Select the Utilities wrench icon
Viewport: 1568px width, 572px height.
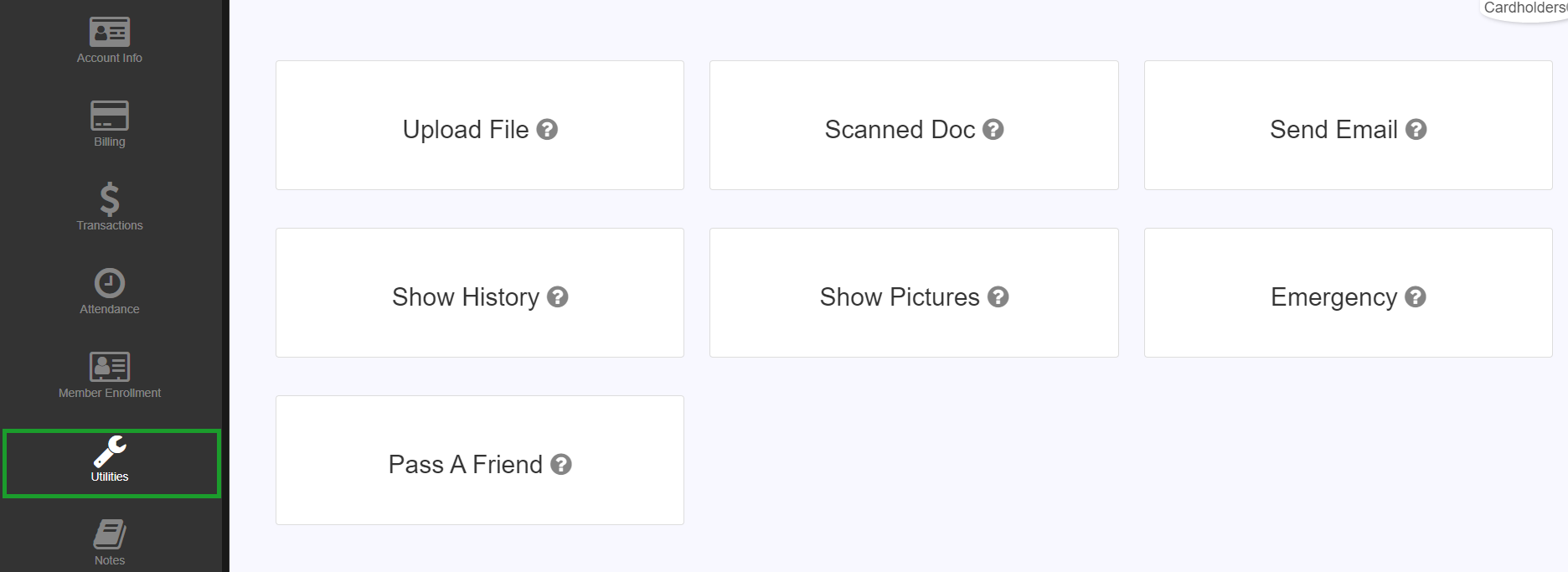[110, 451]
